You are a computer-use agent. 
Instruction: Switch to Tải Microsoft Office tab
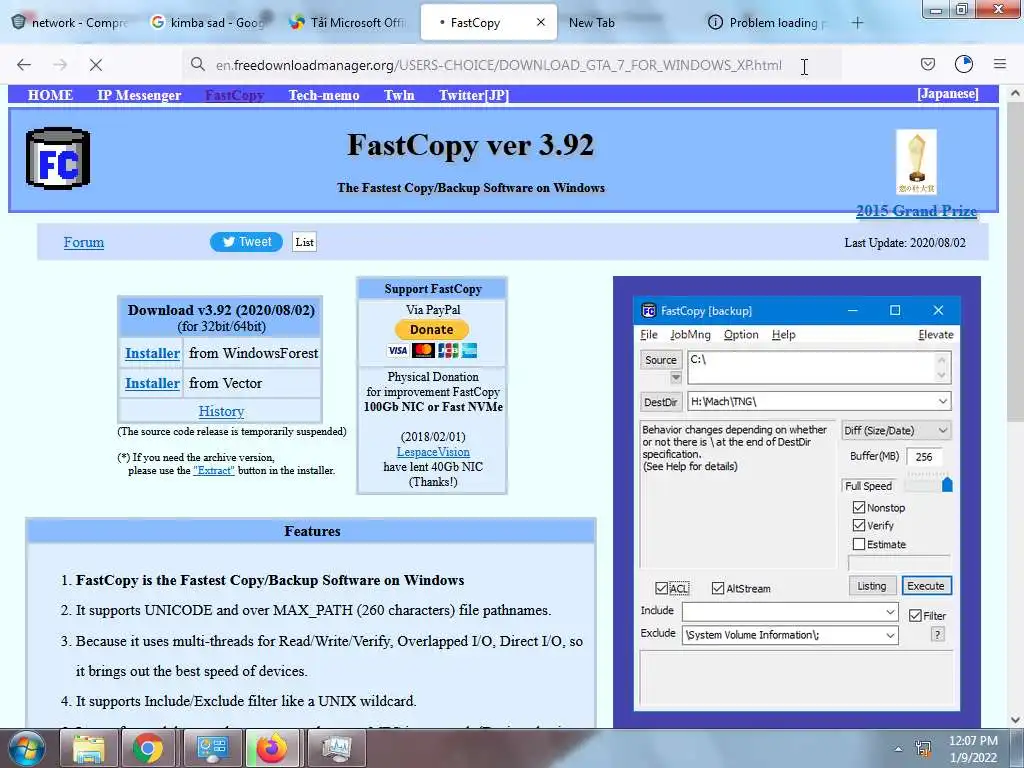[x=348, y=23]
